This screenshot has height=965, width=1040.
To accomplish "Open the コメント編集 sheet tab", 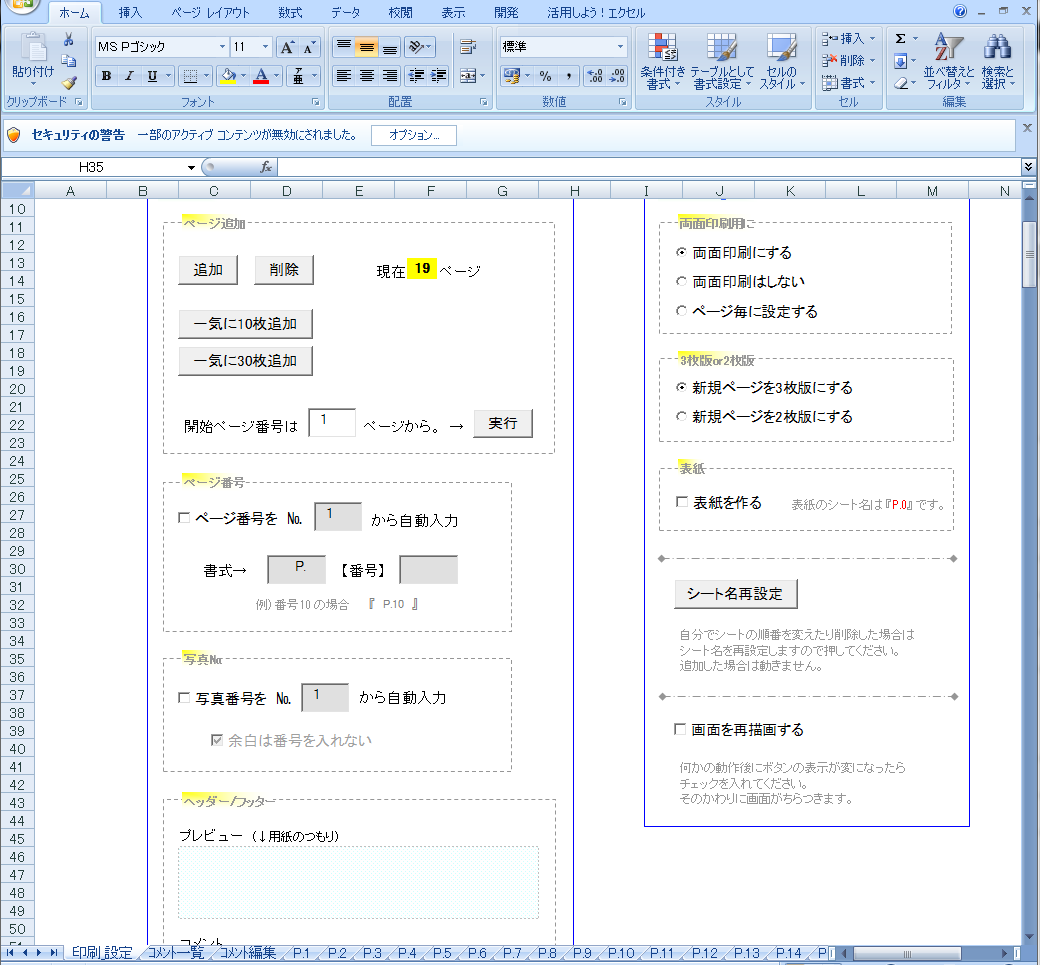I will click(x=247, y=953).
